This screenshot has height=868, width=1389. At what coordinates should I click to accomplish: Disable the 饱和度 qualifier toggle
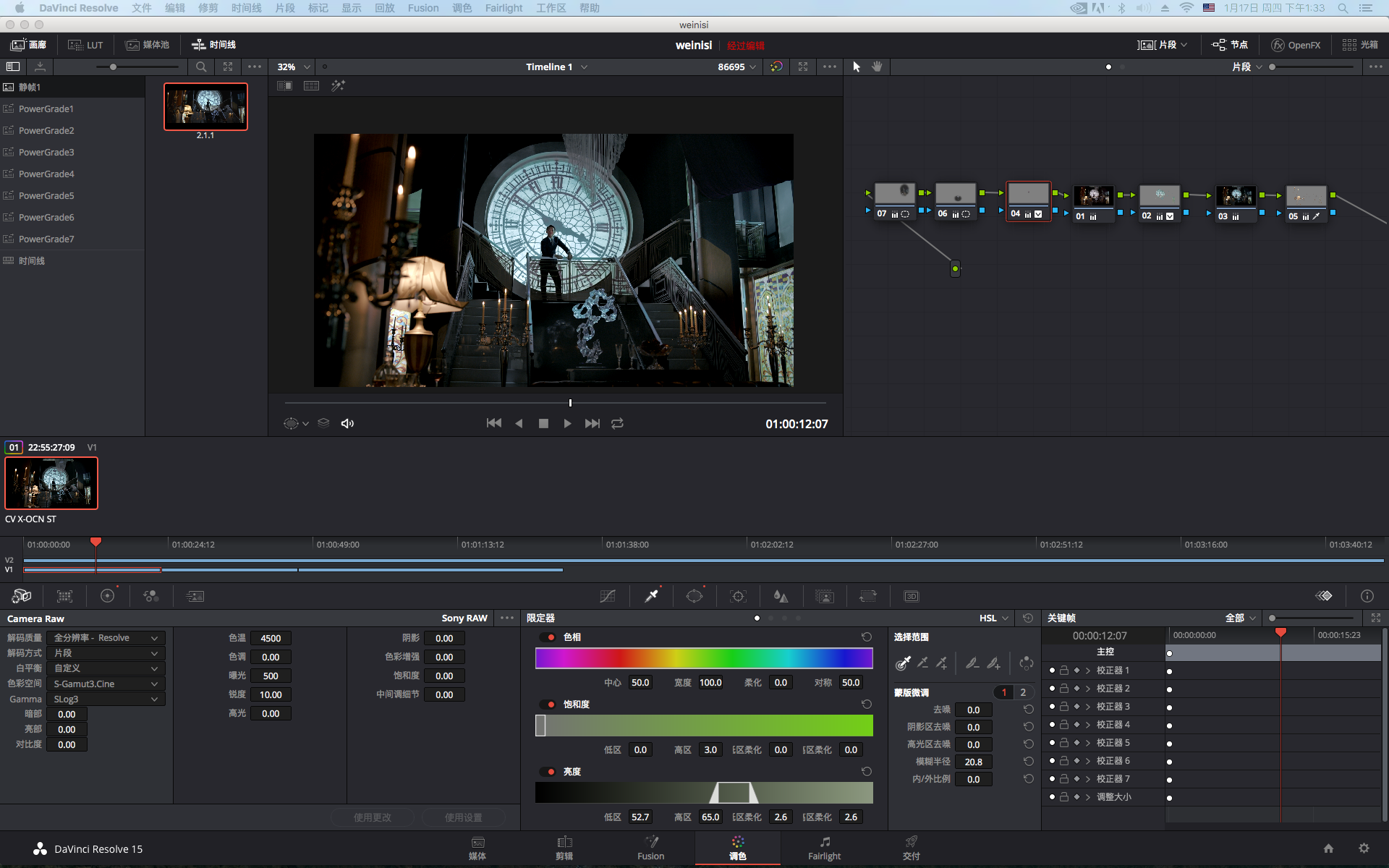click(551, 705)
